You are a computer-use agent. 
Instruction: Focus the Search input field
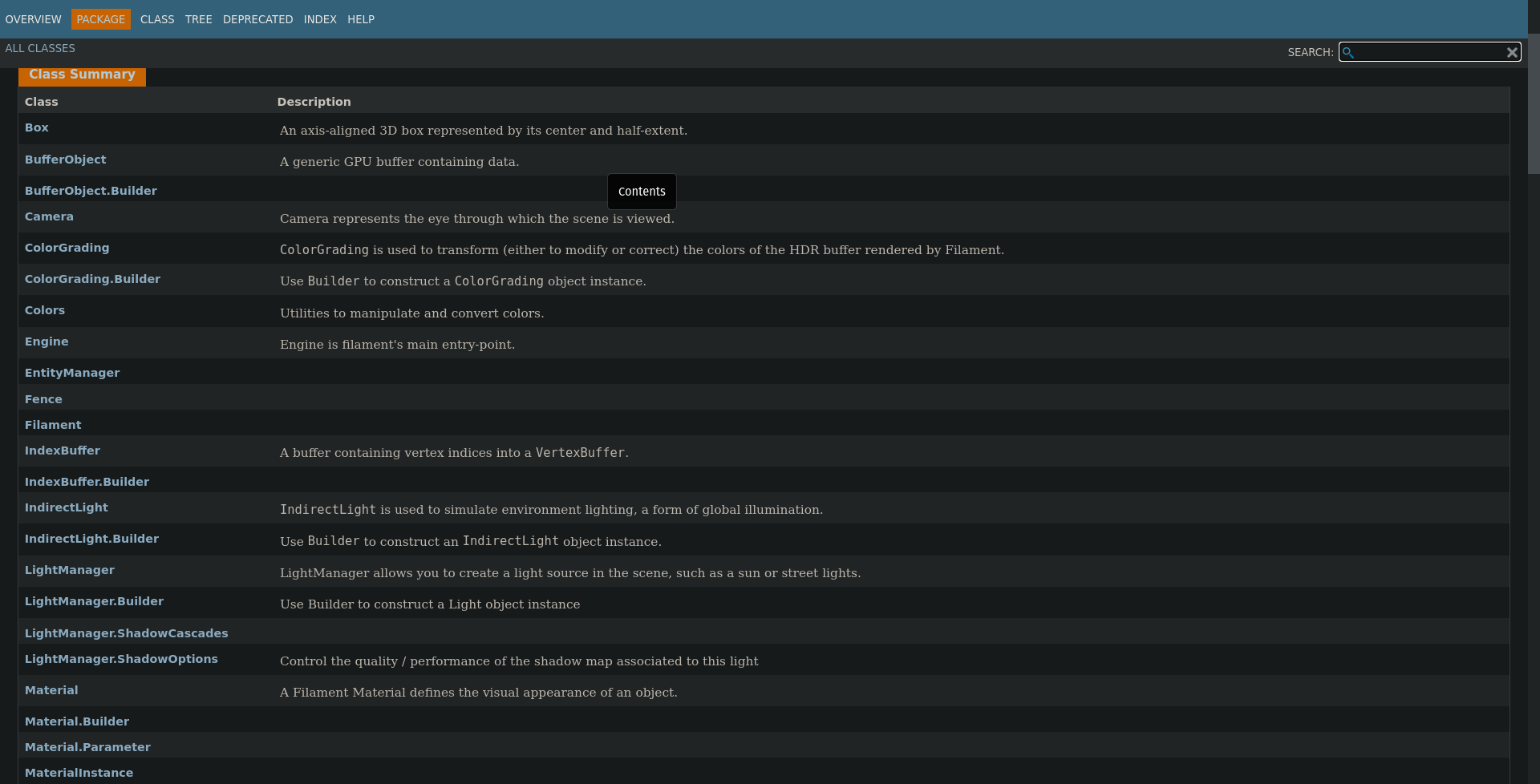(1429, 52)
